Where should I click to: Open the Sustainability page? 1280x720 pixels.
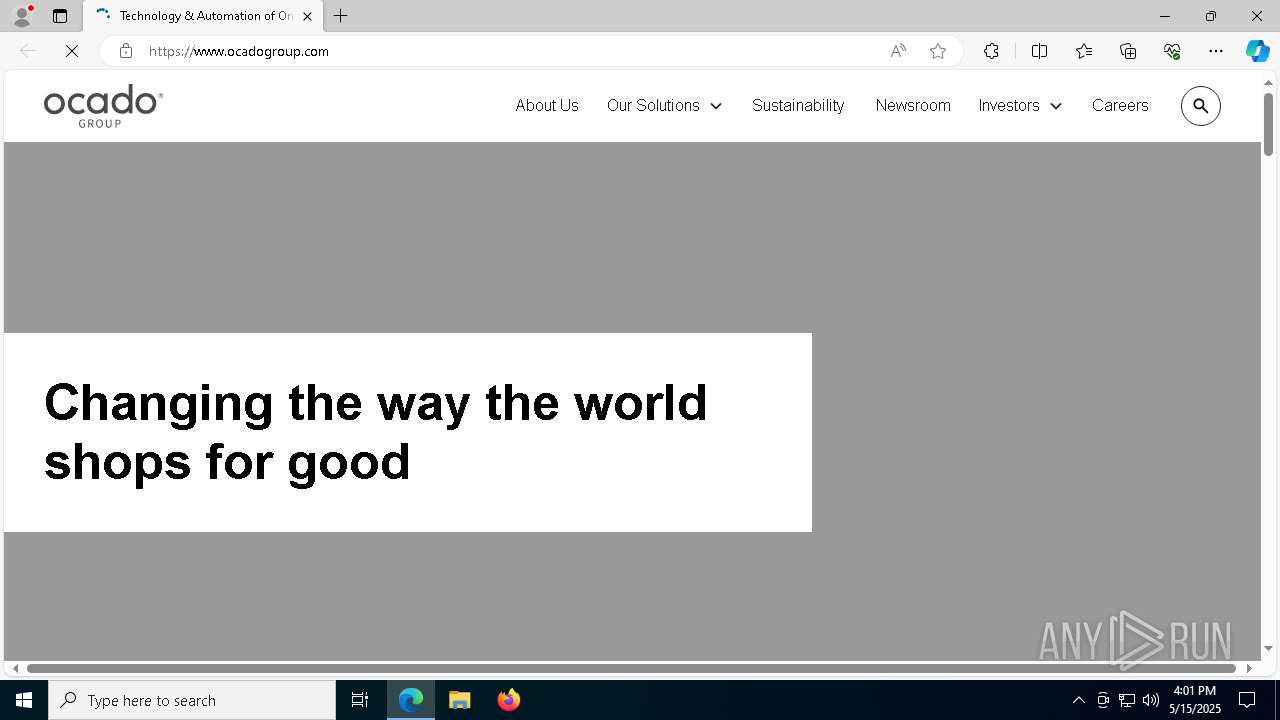[798, 105]
